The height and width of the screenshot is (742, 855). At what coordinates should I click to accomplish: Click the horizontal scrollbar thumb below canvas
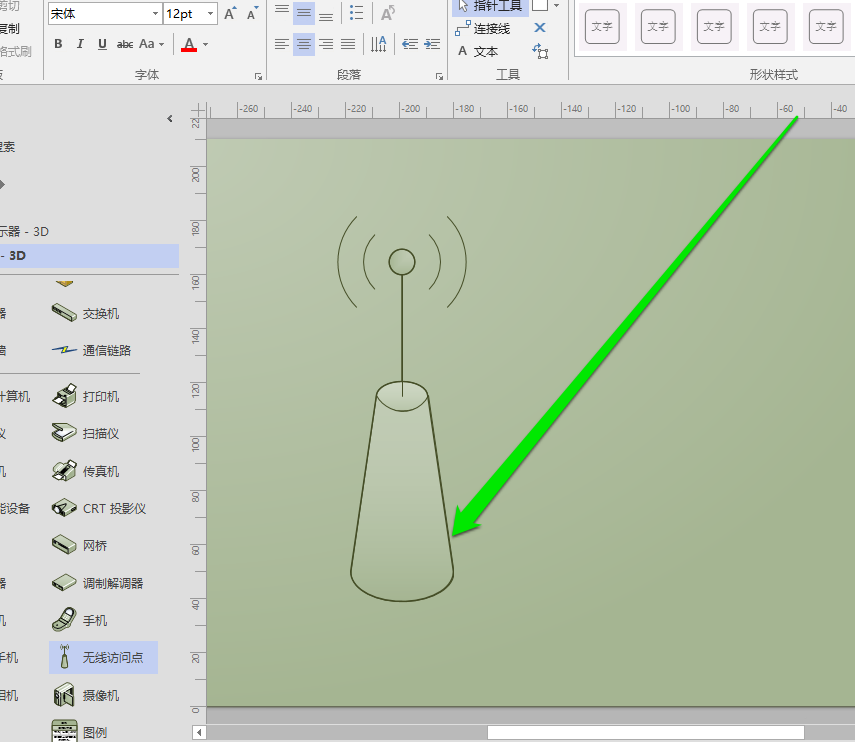[645, 732]
